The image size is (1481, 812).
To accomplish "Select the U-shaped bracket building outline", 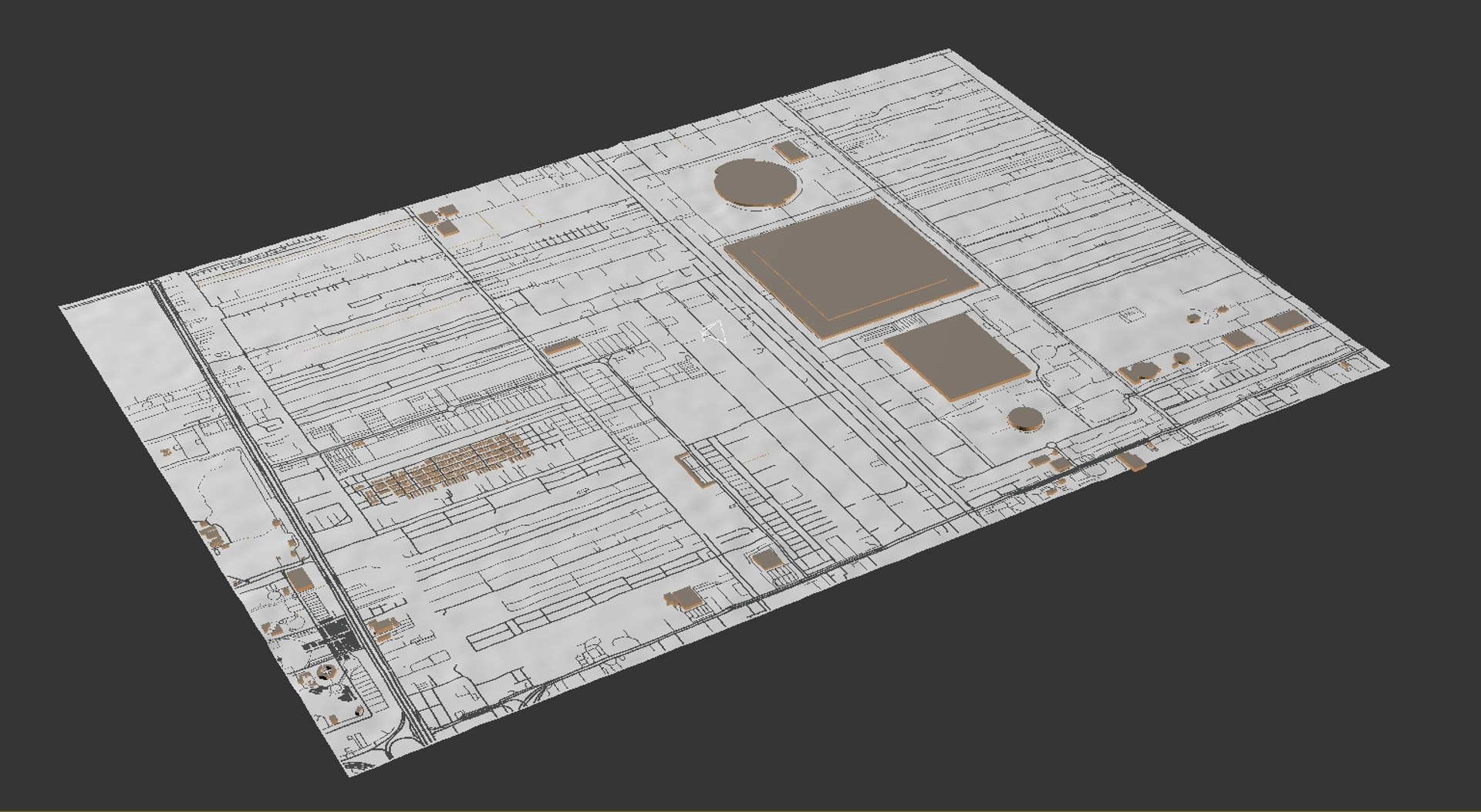I will 694,469.
